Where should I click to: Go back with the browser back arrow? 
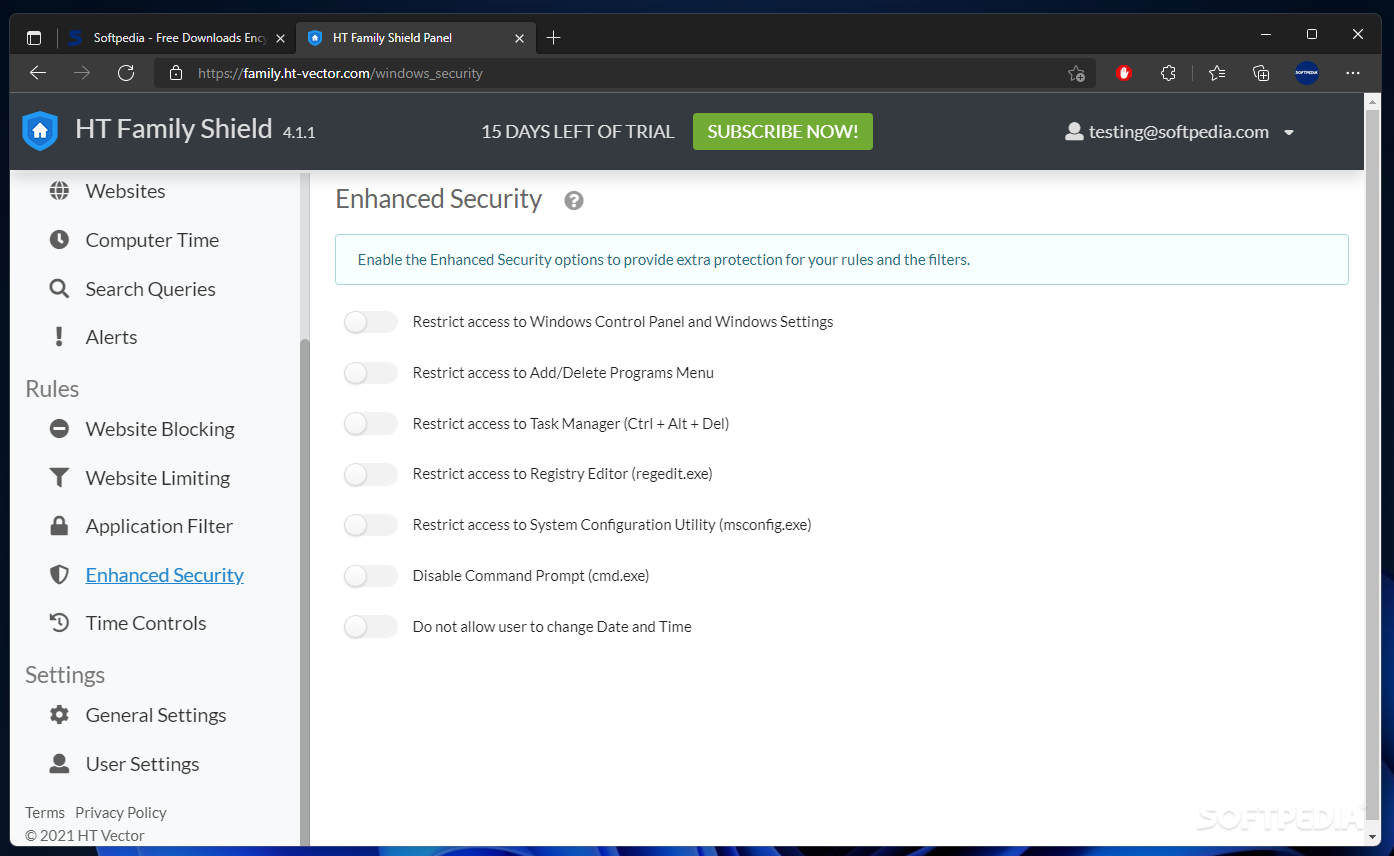(x=38, y=73)
